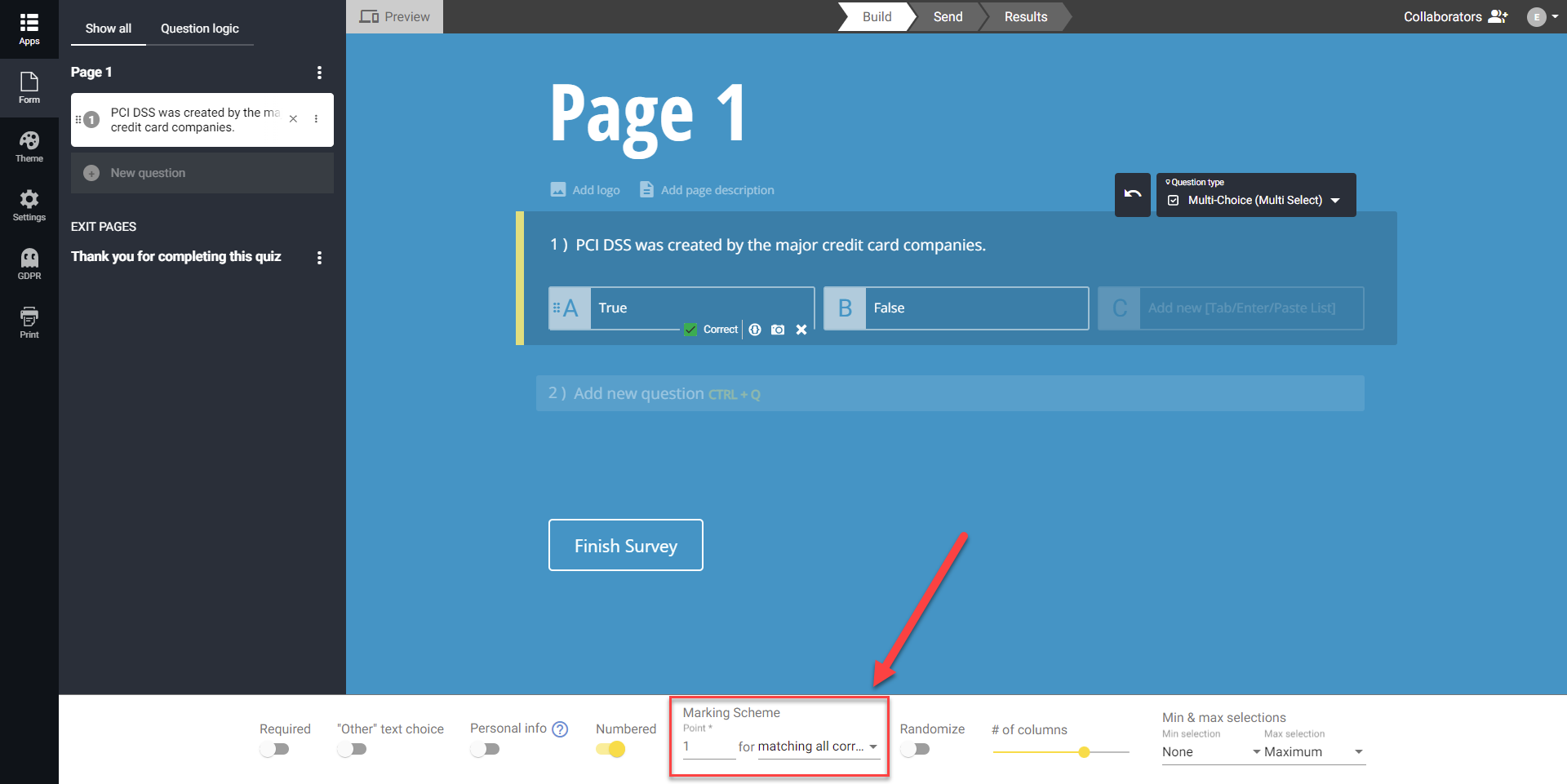The height and width of the screenshot is (784, 1567).
Task: Switch to the Question logic tab
Action: tap(200, 29)
